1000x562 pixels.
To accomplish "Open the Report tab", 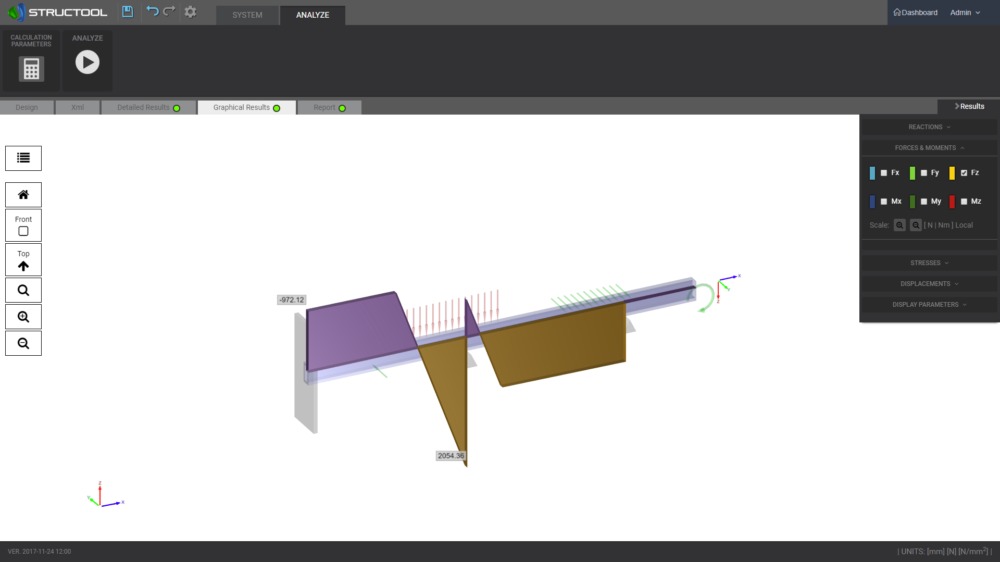I will [x=330, y=107].
